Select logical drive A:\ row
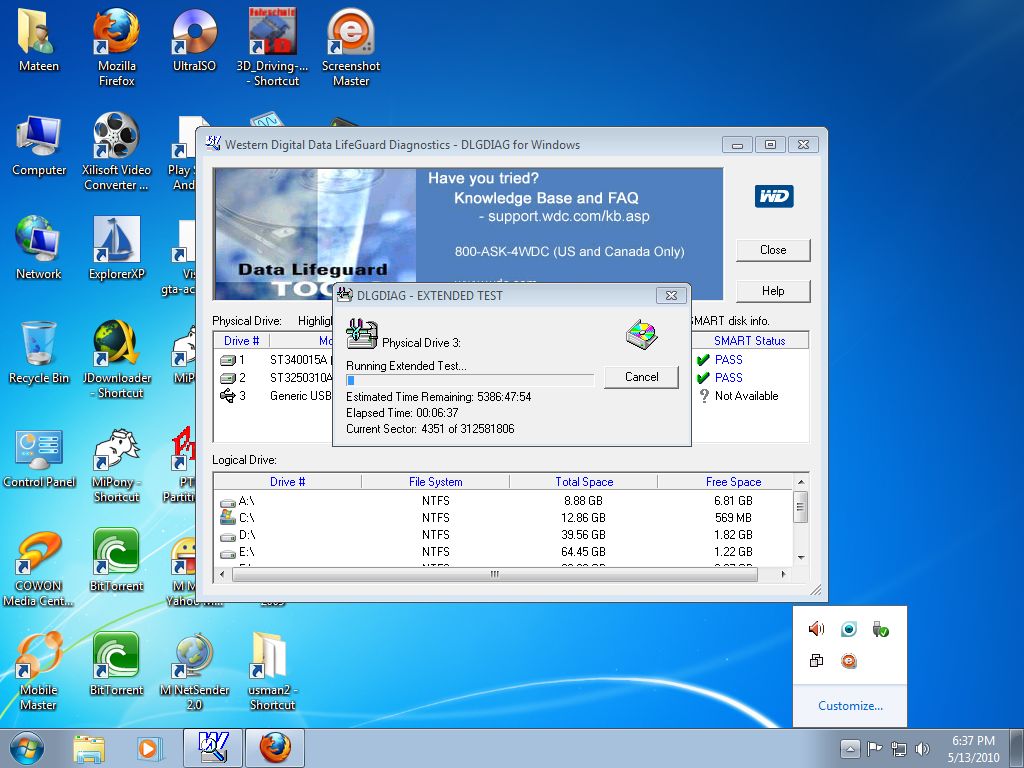The image size is (1024, 768). tap(504, 501)
